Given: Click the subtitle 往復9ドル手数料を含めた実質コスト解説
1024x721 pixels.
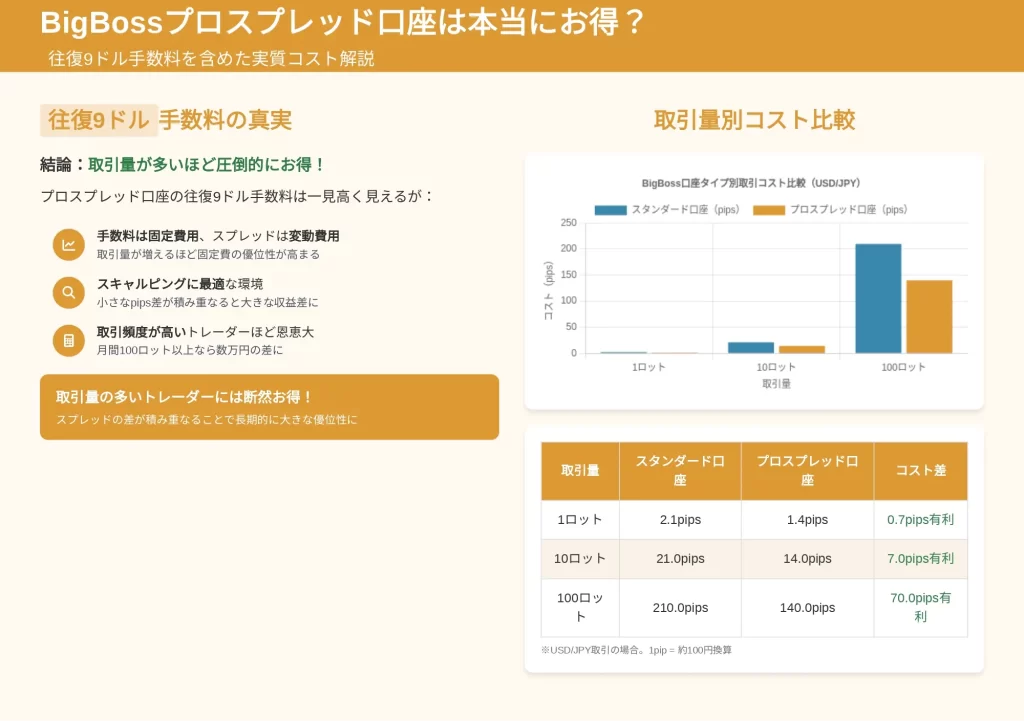Looking at the screenshot, I should click(211, 59).
